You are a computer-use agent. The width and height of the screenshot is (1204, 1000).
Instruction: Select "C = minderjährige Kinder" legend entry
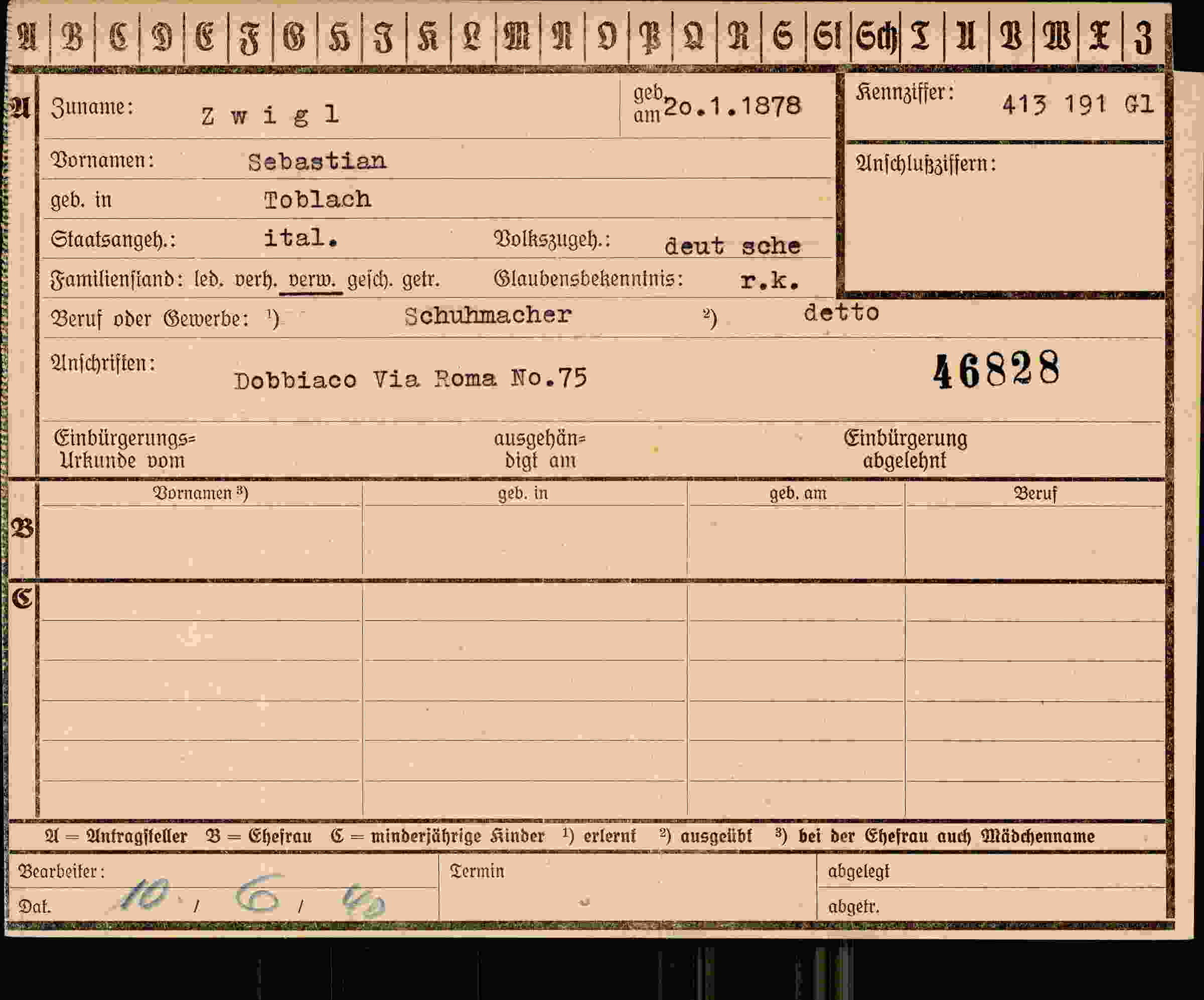pos(437,836)
